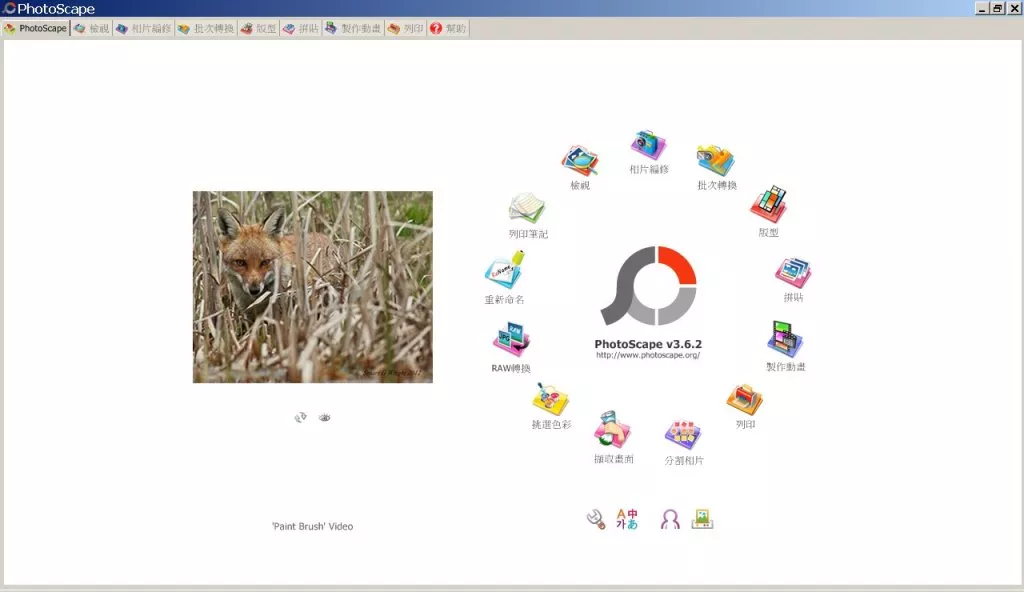
Task: Switch to the 拼貼 tab in the top bar
Action: (x=301, y=29)
